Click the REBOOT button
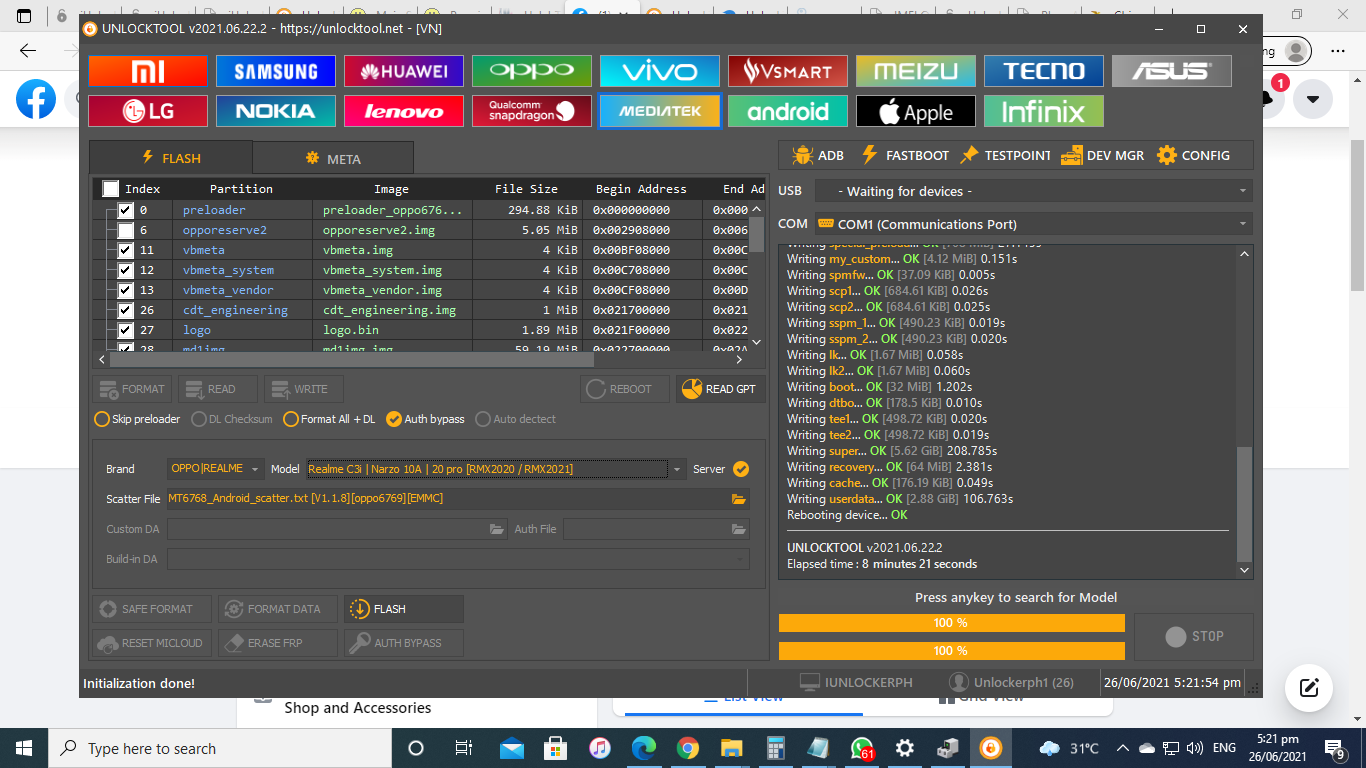 pyautogui.click(x=625, y=389)
